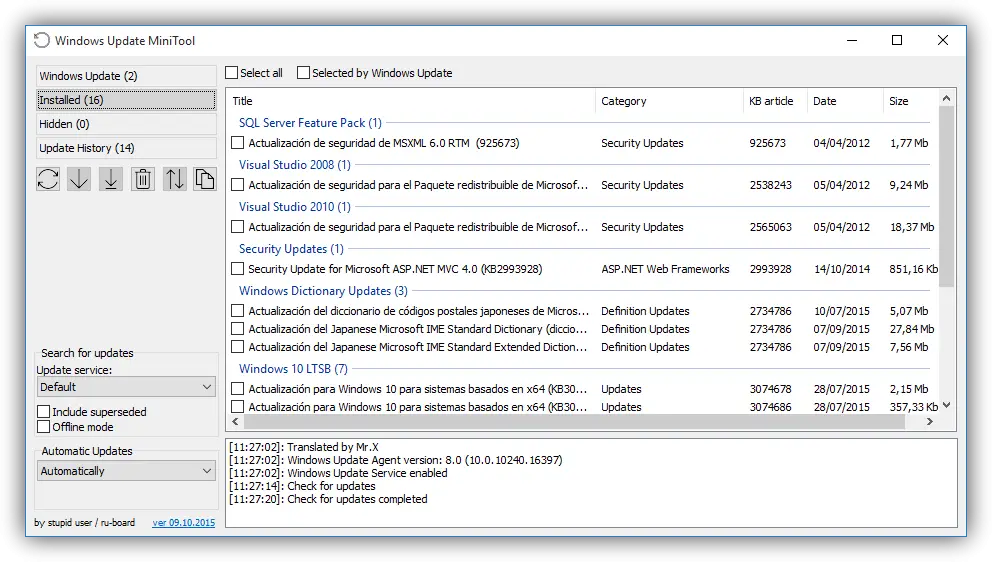Sort by the Date column header
The height and width of the screenshot is (562, 992).
pos(845,101)
